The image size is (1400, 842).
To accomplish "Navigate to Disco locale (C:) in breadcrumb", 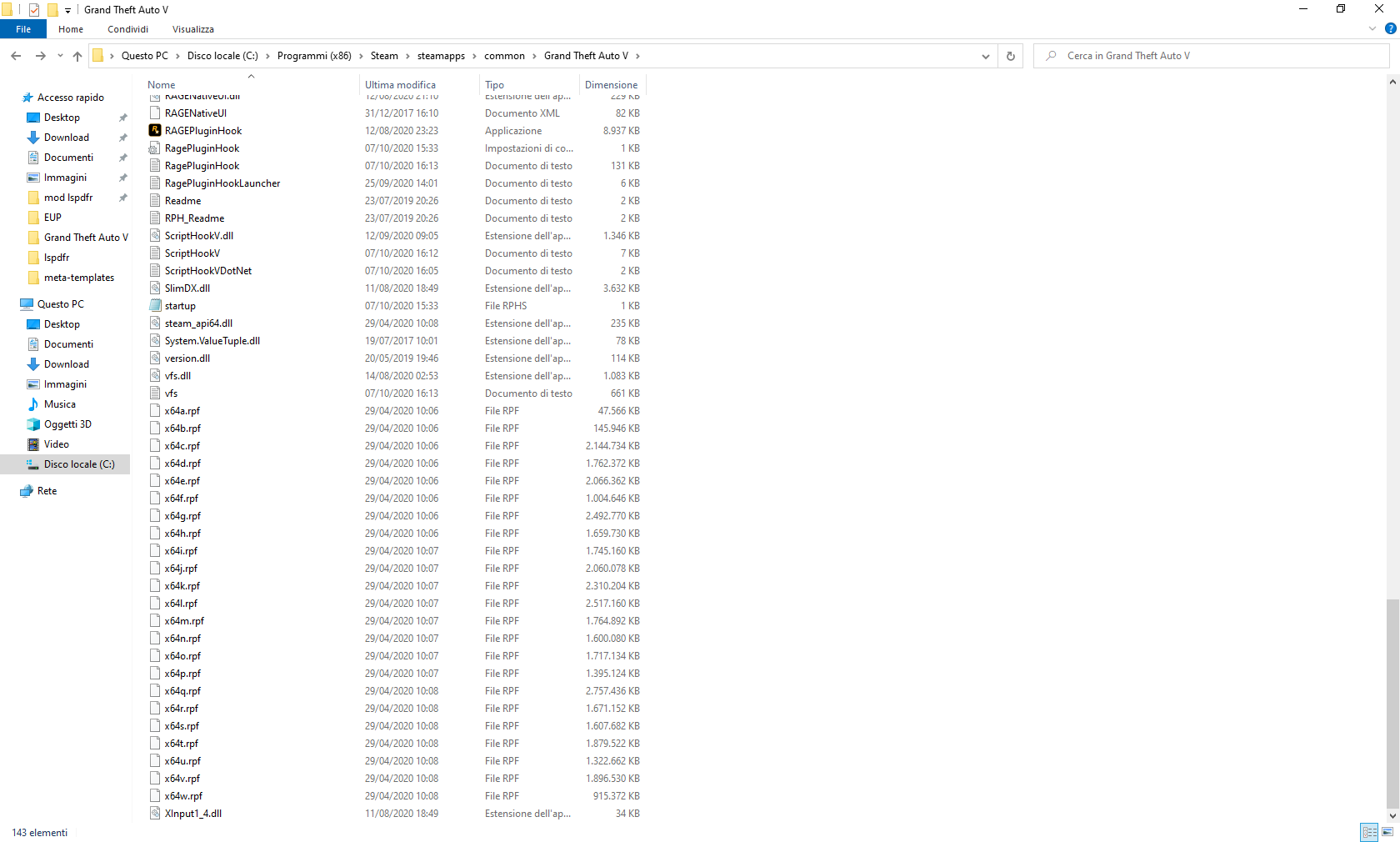I will tap(222, 56).
